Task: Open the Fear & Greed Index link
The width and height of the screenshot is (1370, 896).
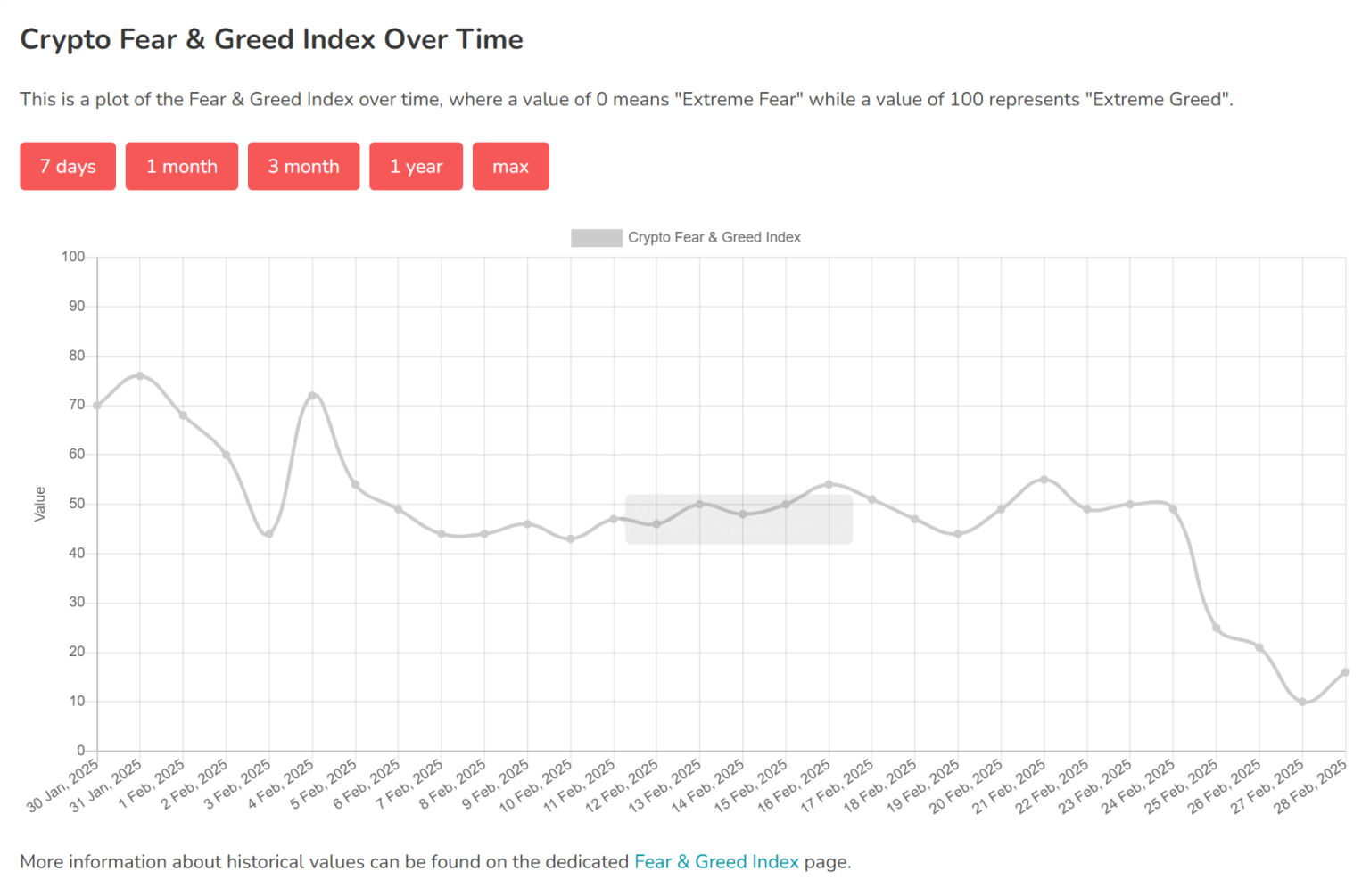Action: click(716, 862)
